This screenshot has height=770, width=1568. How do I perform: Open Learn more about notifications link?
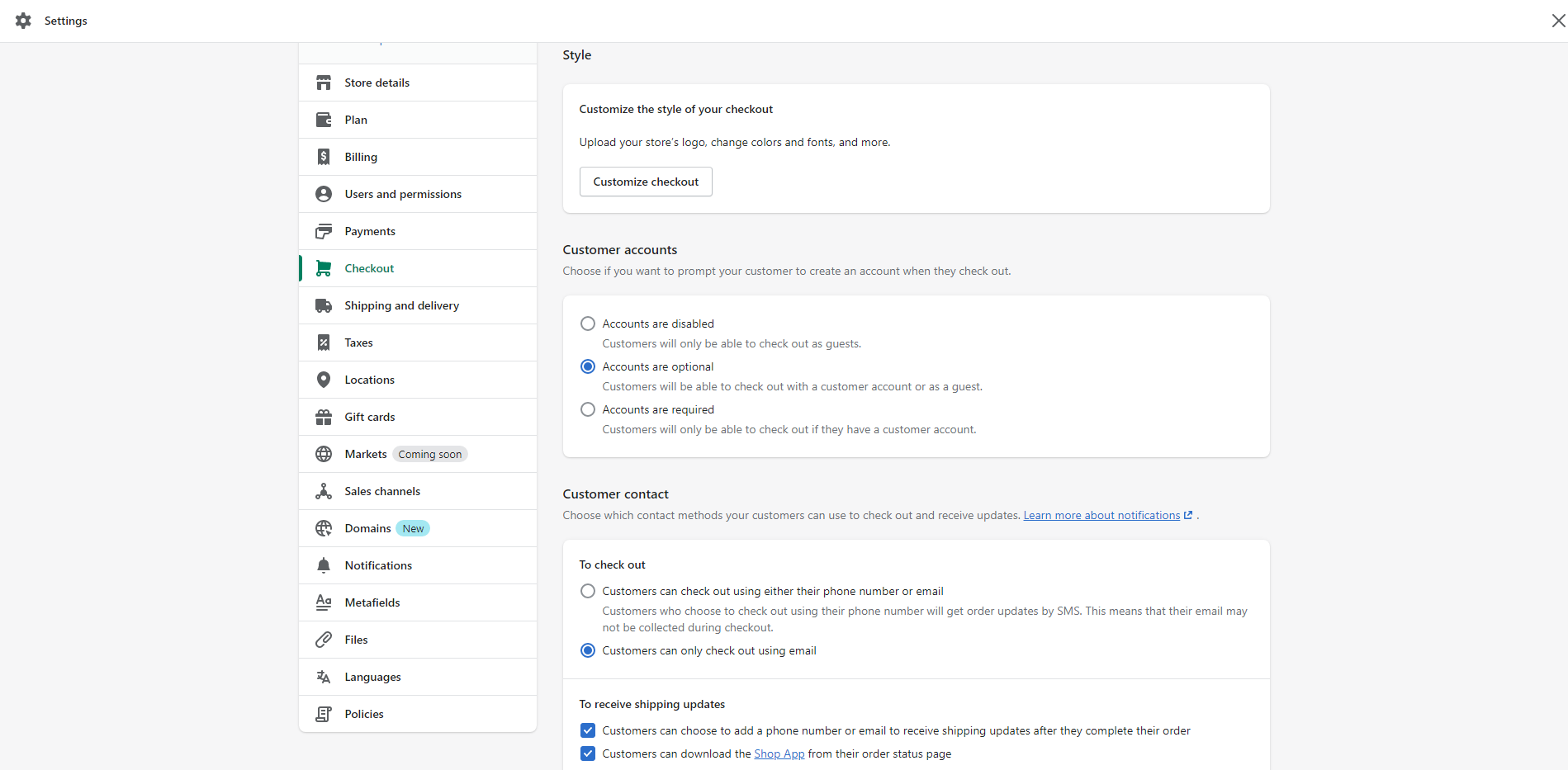pyautogui.click(x=1101, y=515)
